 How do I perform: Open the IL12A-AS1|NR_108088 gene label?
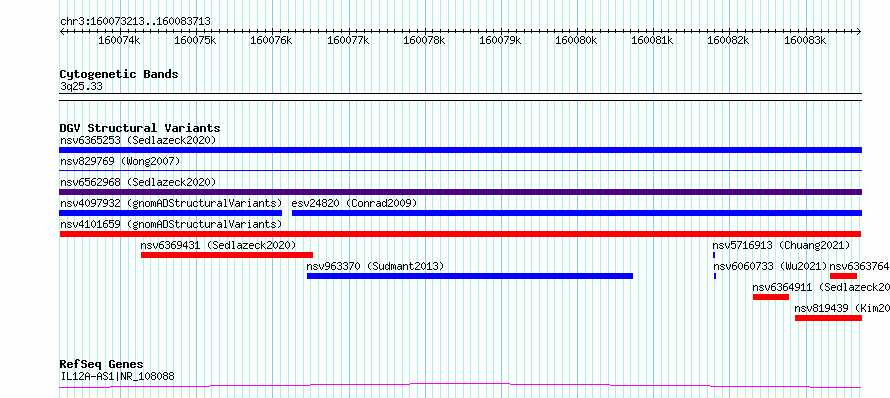pyautogui.click(x=117, y=376)
